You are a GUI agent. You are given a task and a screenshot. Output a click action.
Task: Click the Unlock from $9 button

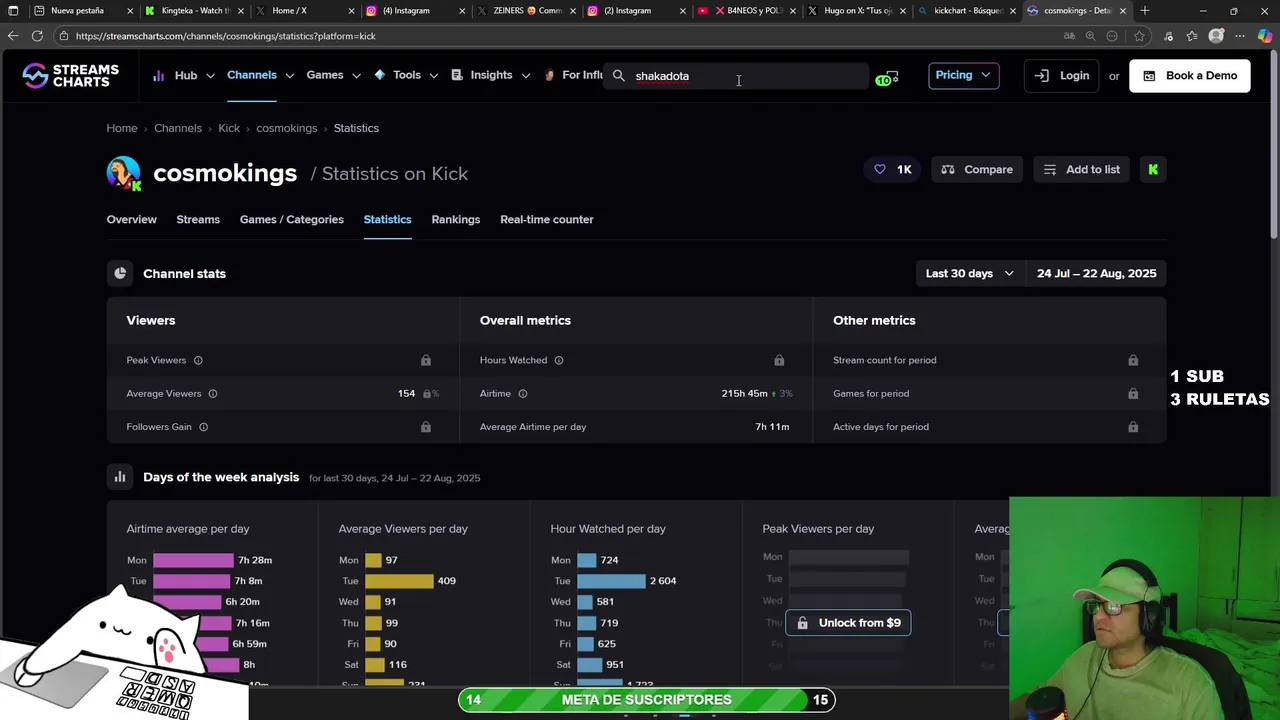tap(848, 623)
